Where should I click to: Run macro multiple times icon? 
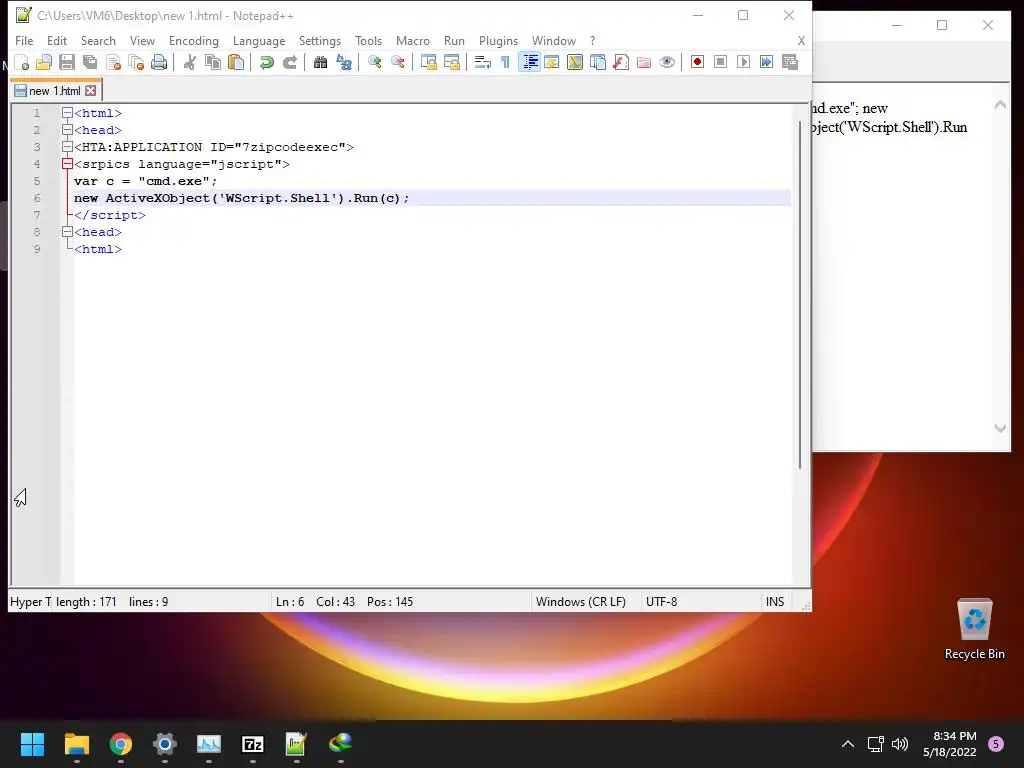pos(766,62)
